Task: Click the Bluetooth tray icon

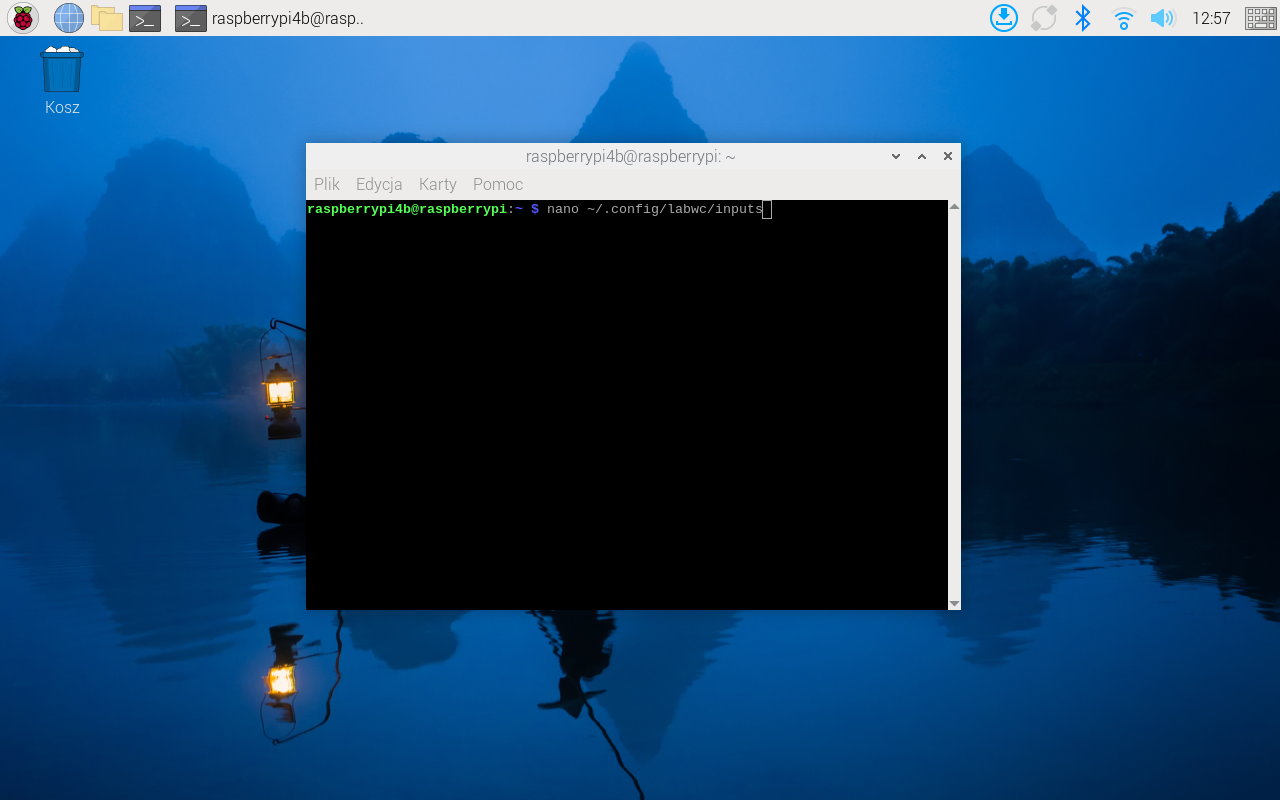Action: [x=1082, y=18]
